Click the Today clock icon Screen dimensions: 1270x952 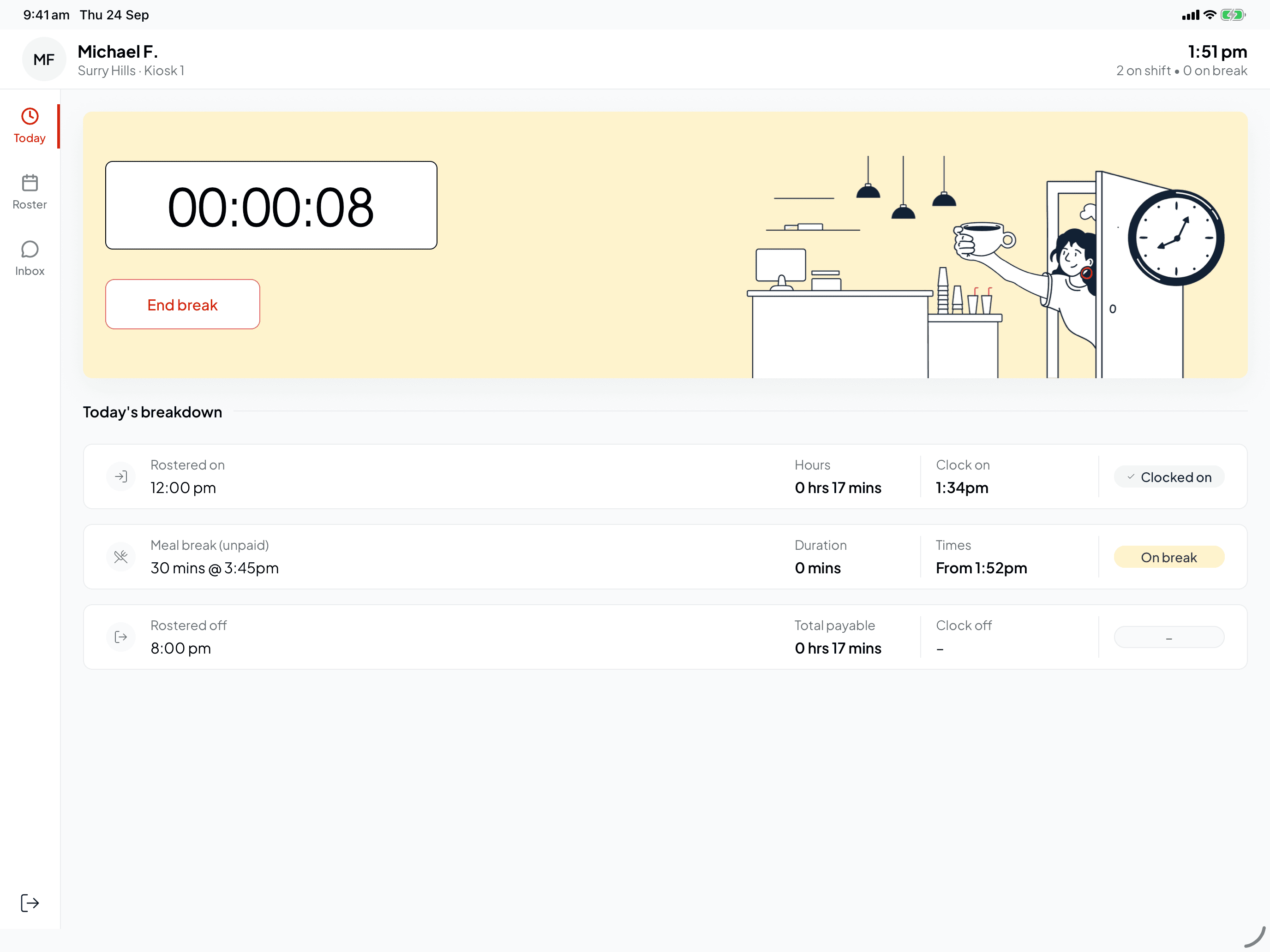(x=30, y=117)
